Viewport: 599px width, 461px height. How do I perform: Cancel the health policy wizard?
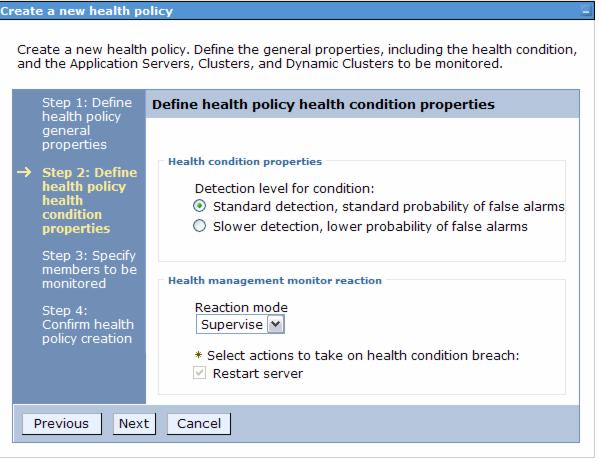pos(199,424)
